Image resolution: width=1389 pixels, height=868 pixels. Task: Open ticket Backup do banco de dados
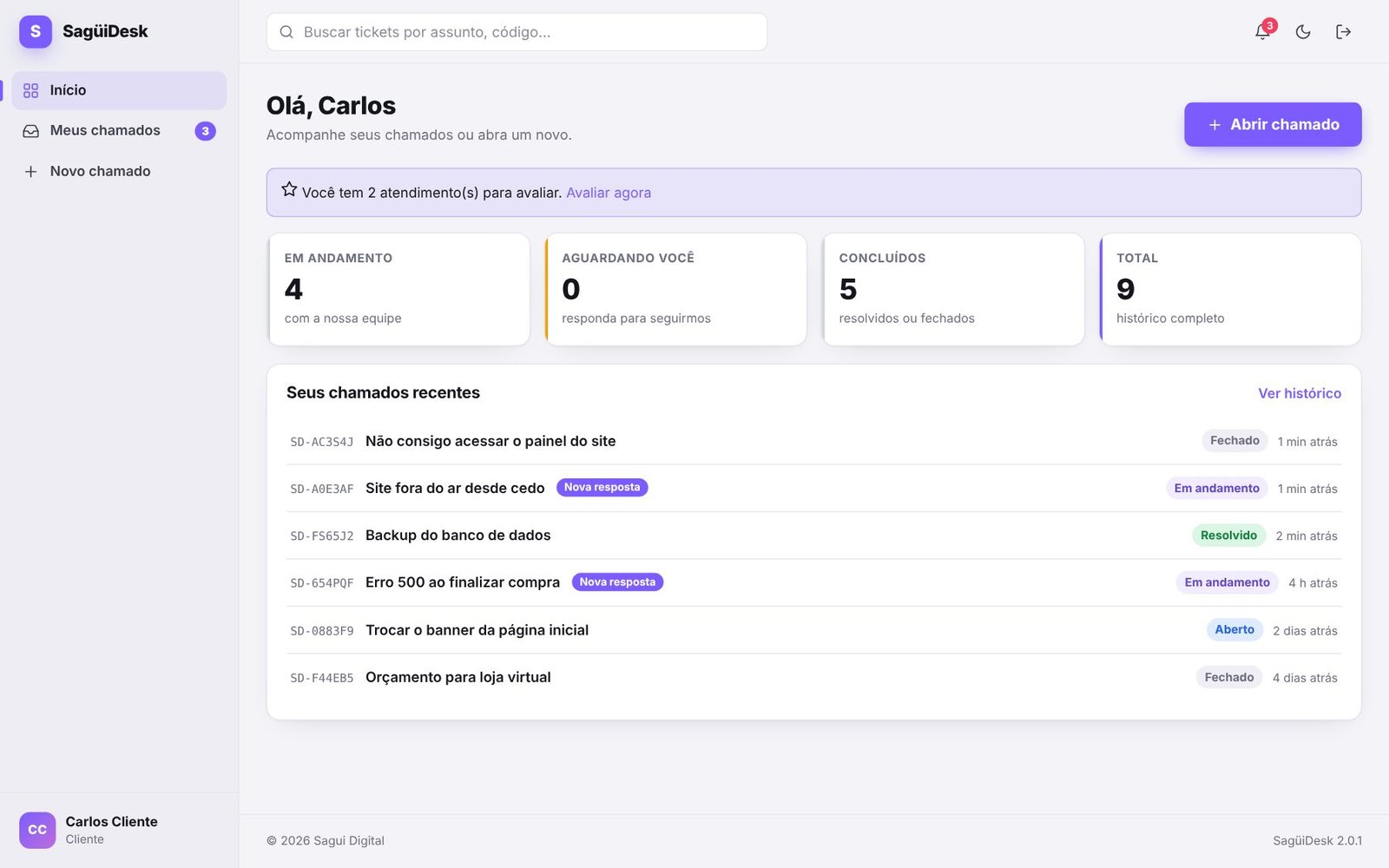pyautogui.click(x=813, y=536)
